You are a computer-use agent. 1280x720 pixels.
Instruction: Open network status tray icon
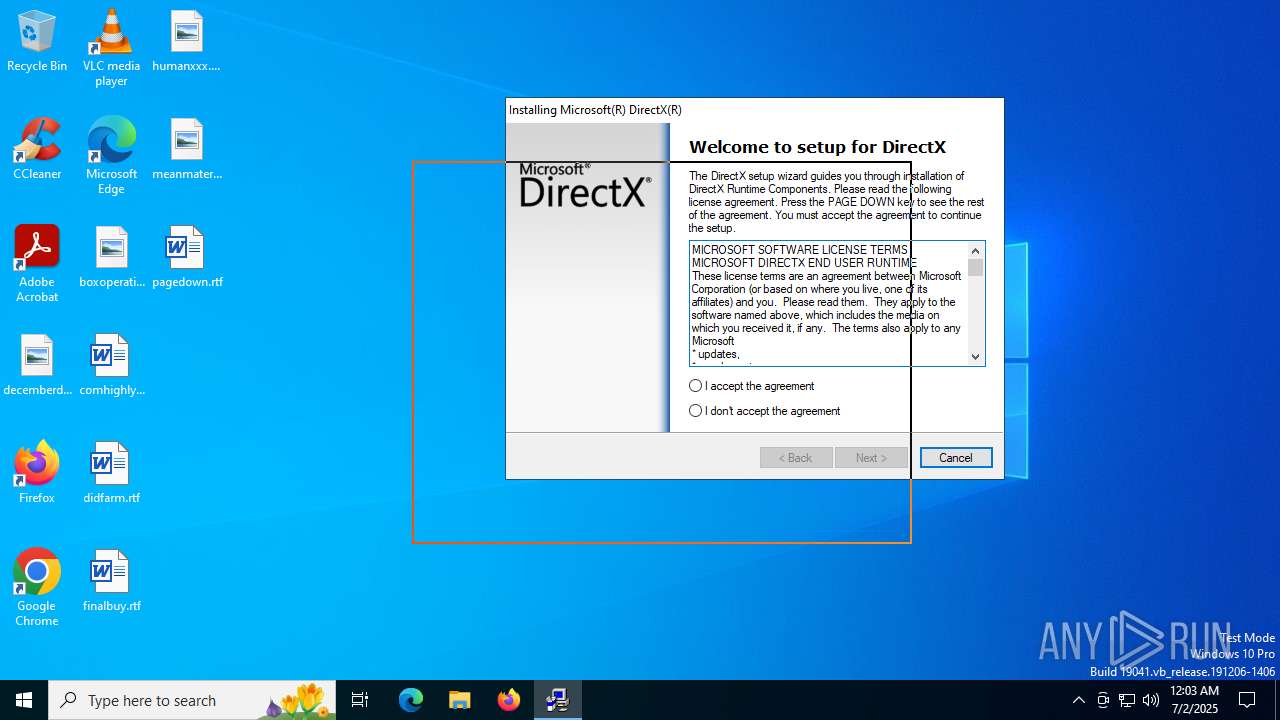pyautogui.click(x=1127, y=700)
